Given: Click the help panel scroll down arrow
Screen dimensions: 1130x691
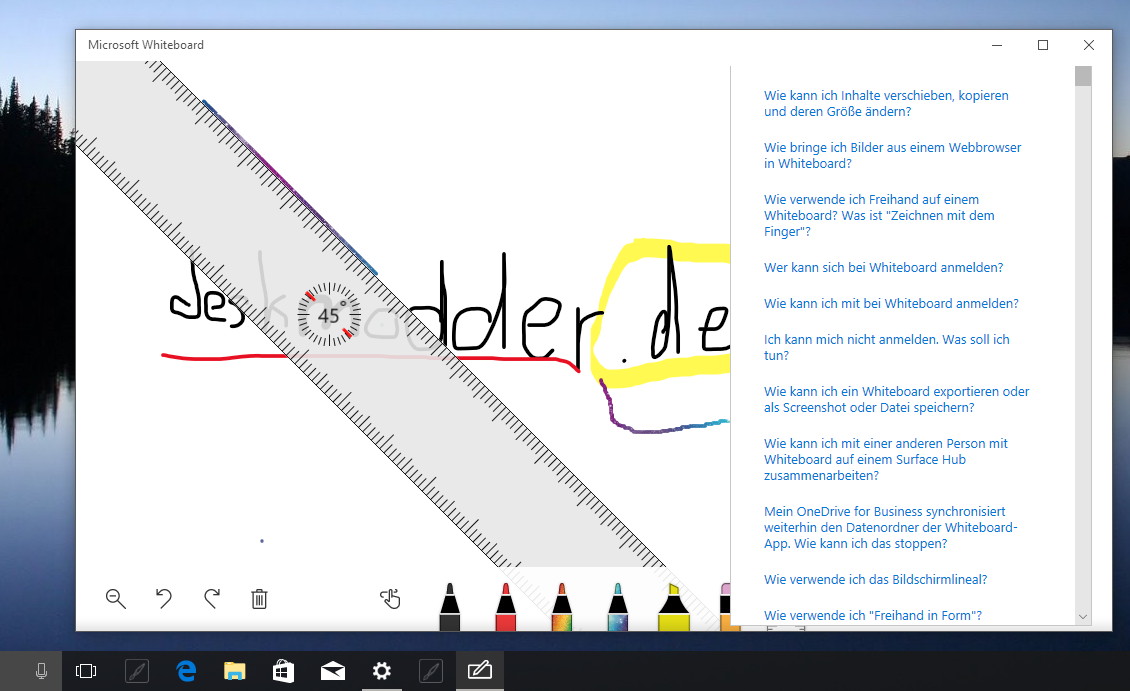Looking at the screenshot, I should click(x=1082, y=617).
